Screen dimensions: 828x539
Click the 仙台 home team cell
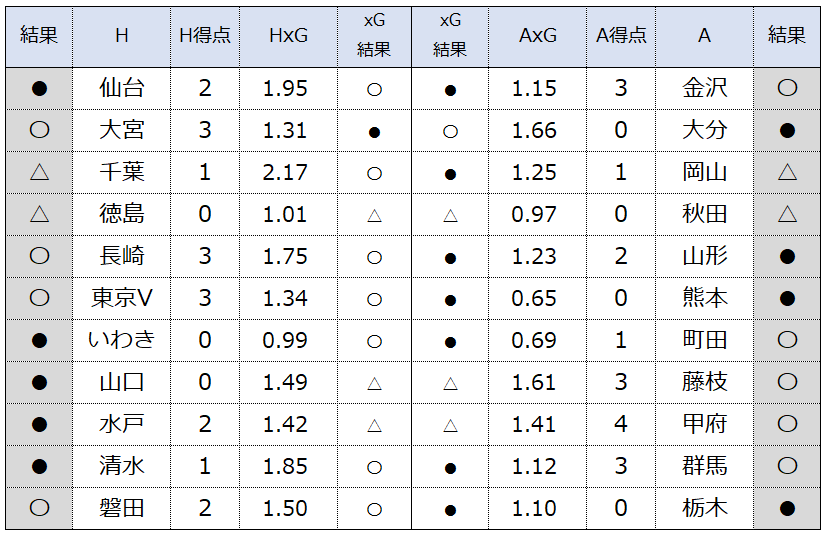(121, 88)
